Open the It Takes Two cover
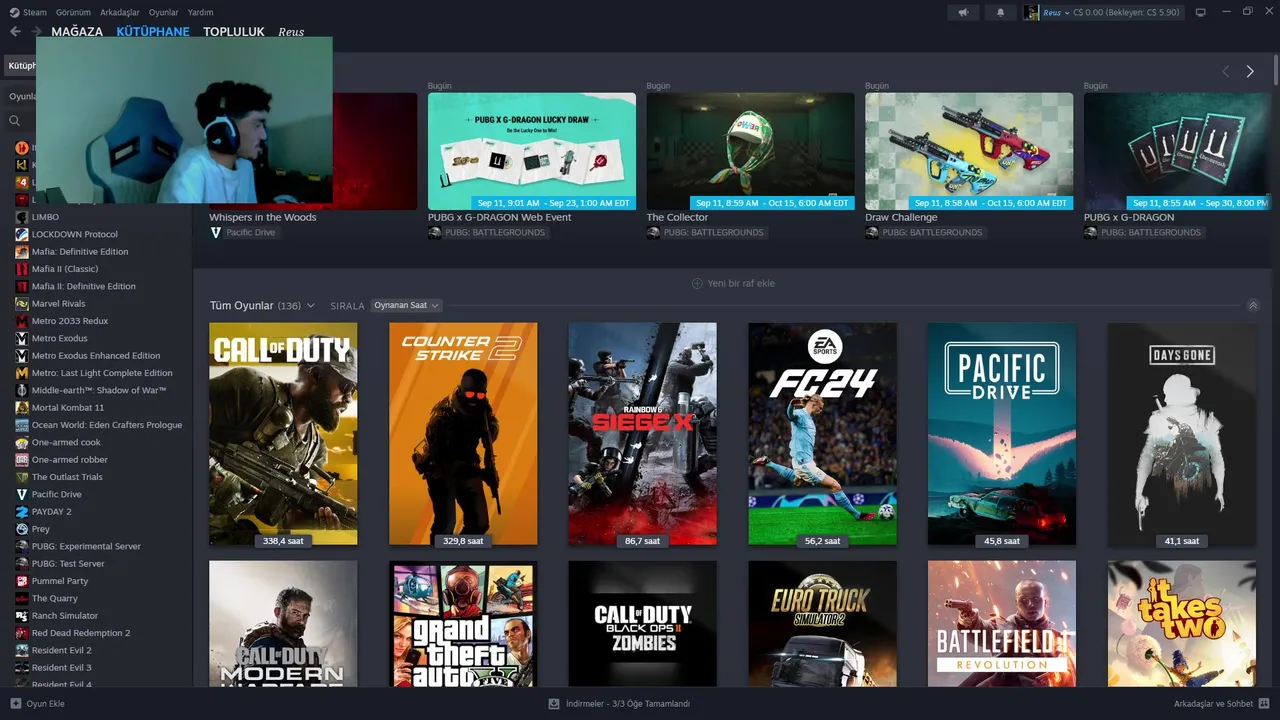 tap(1182, 623)
